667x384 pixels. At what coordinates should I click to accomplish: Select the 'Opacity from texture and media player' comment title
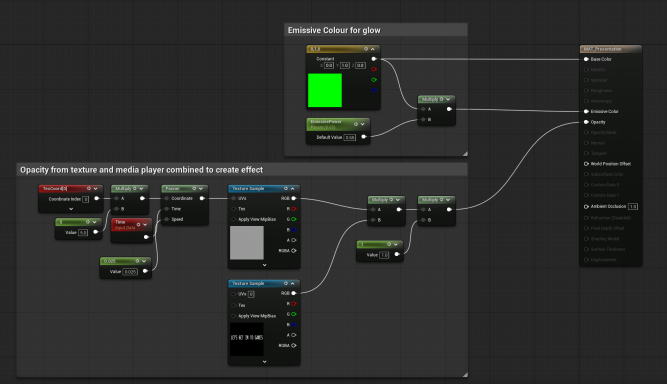coord(141,170)
